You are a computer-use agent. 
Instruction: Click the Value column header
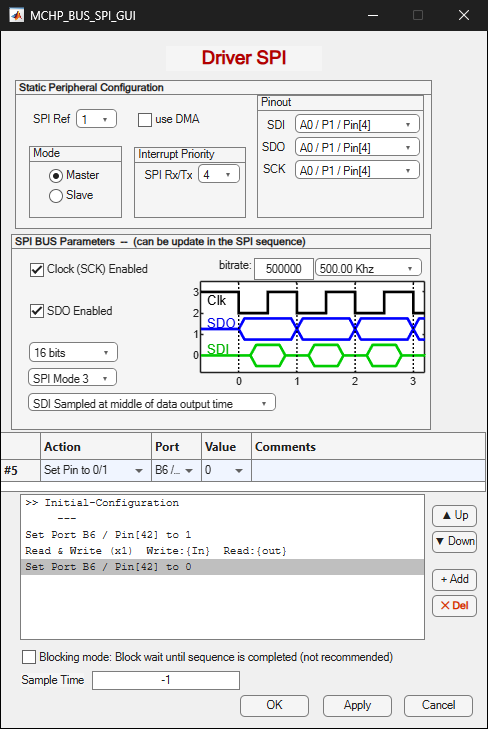[226, 447]
